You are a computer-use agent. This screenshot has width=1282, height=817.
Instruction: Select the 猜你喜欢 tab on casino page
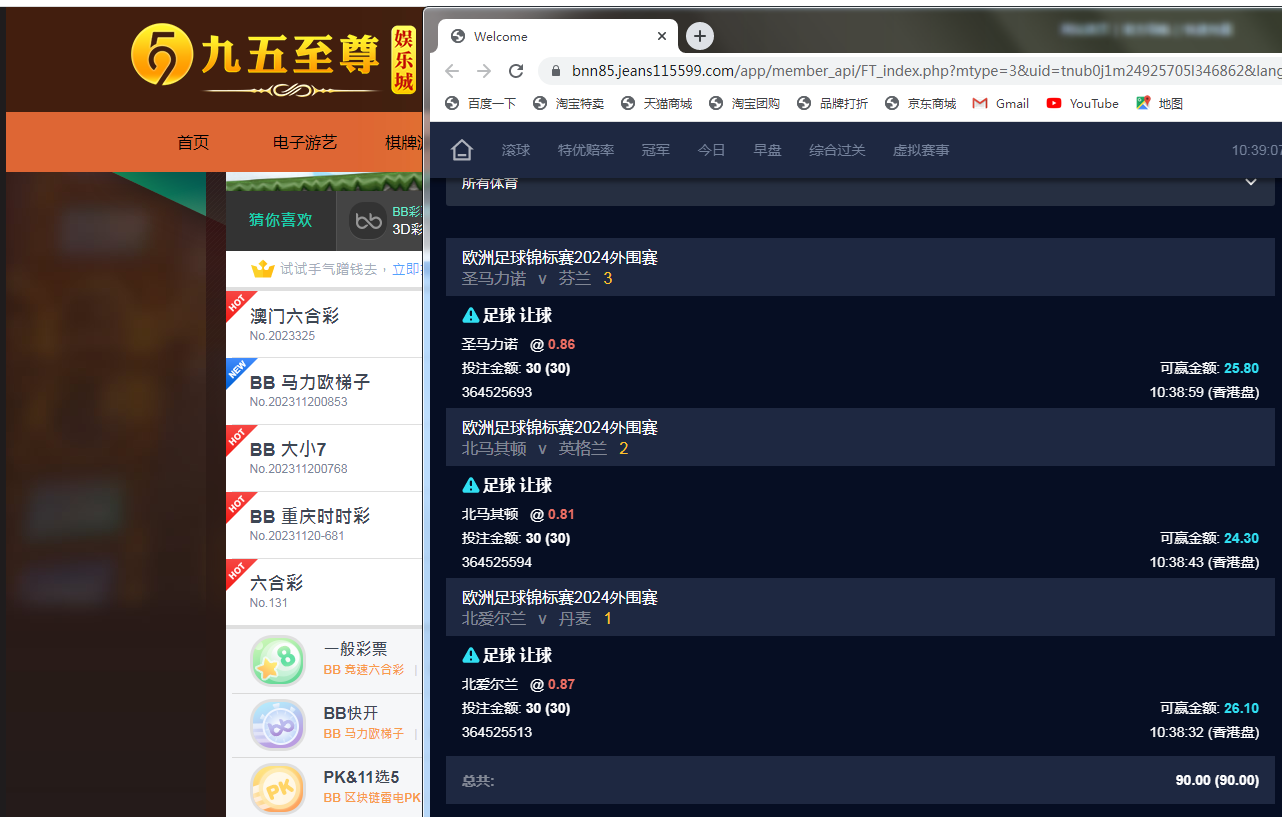pos(281,220)
